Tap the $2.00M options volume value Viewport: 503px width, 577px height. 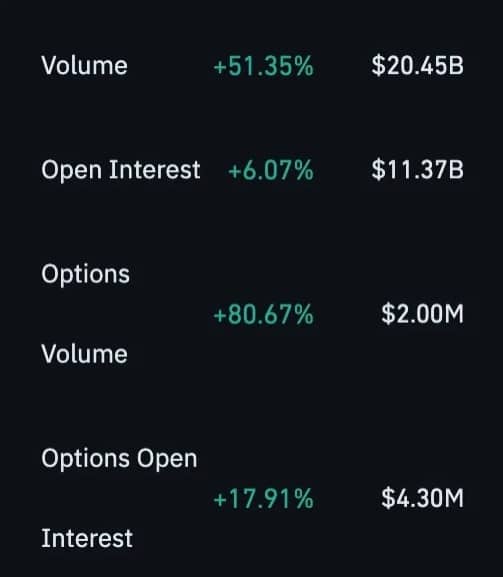422,314
